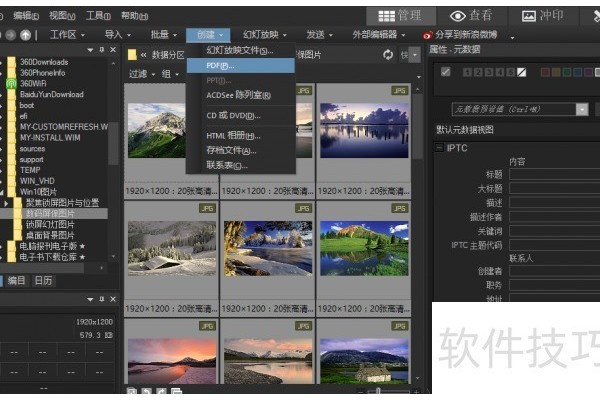
Task: Choose ACDSee 陈列室 from the create menu
Action: pyautogui.click(x=241, y=95)
